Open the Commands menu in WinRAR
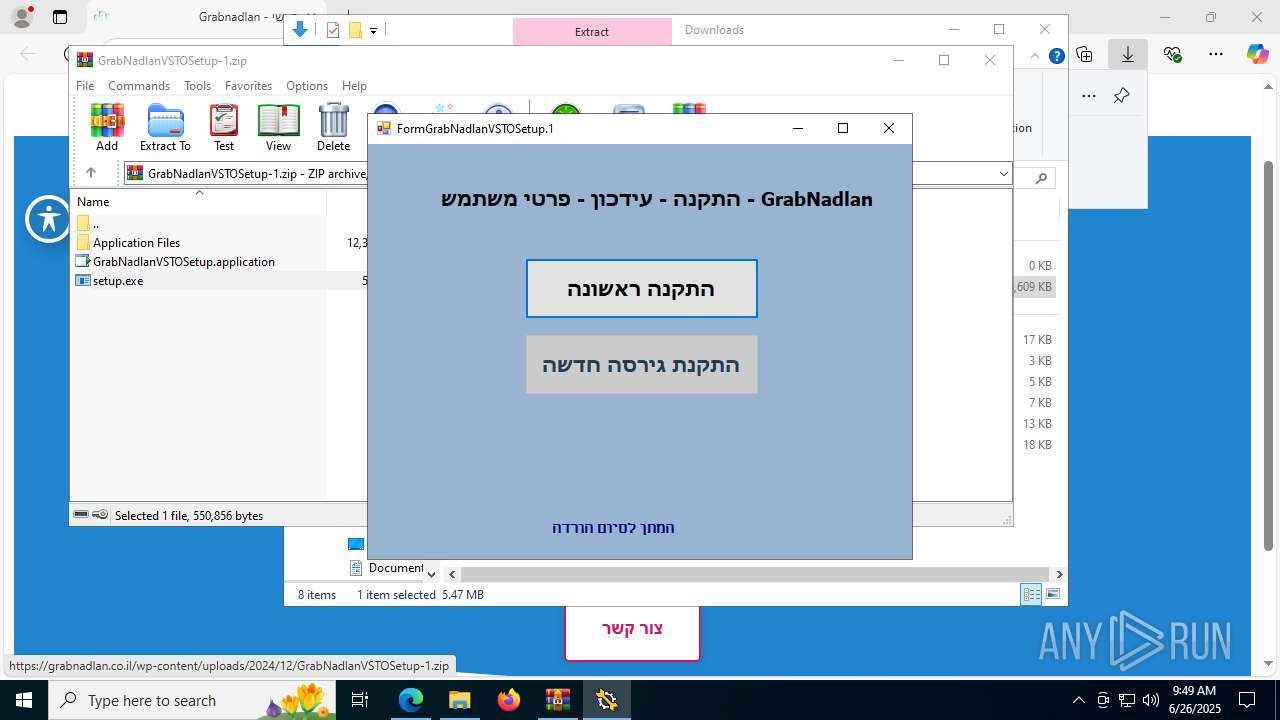 pos(139,86)
